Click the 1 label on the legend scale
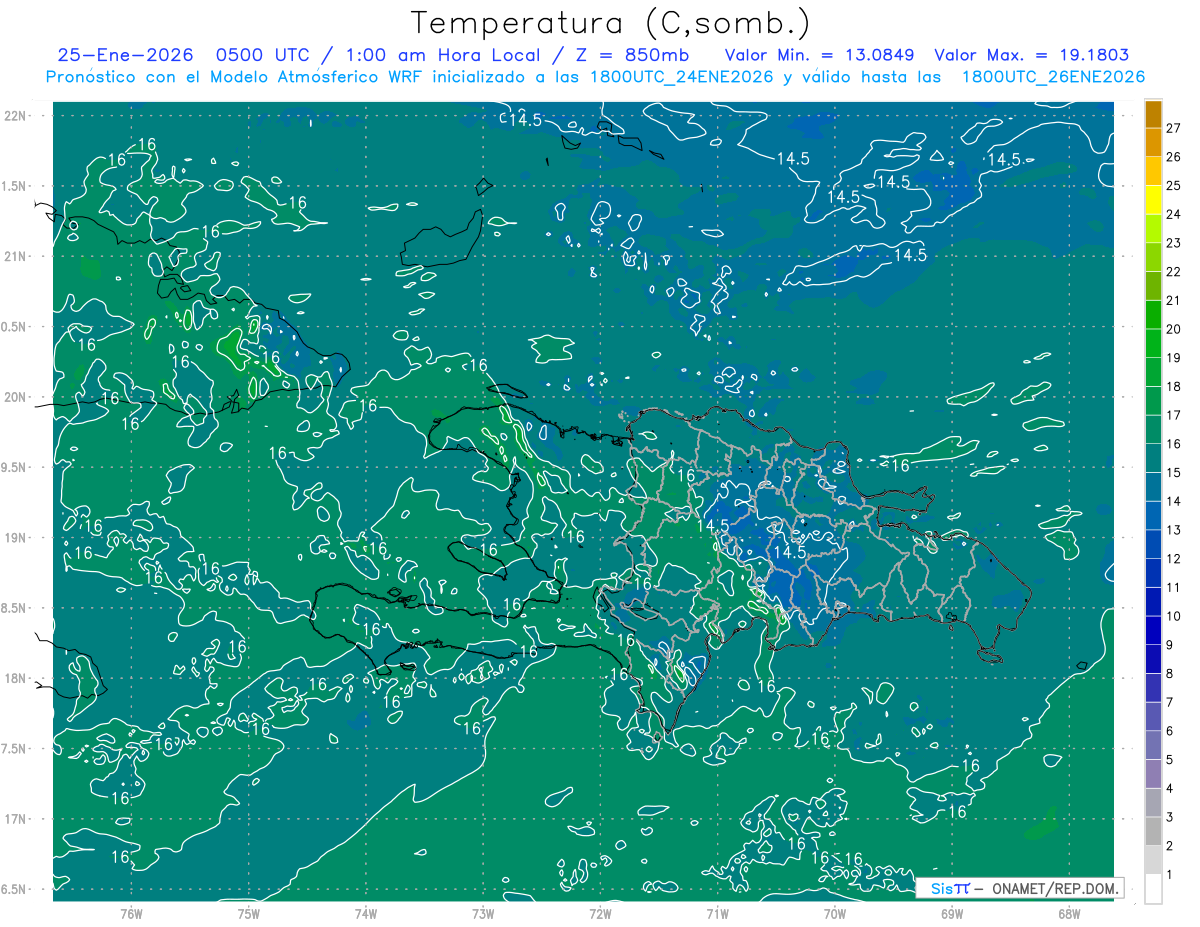The image size is (1200, 927). 1169,875
